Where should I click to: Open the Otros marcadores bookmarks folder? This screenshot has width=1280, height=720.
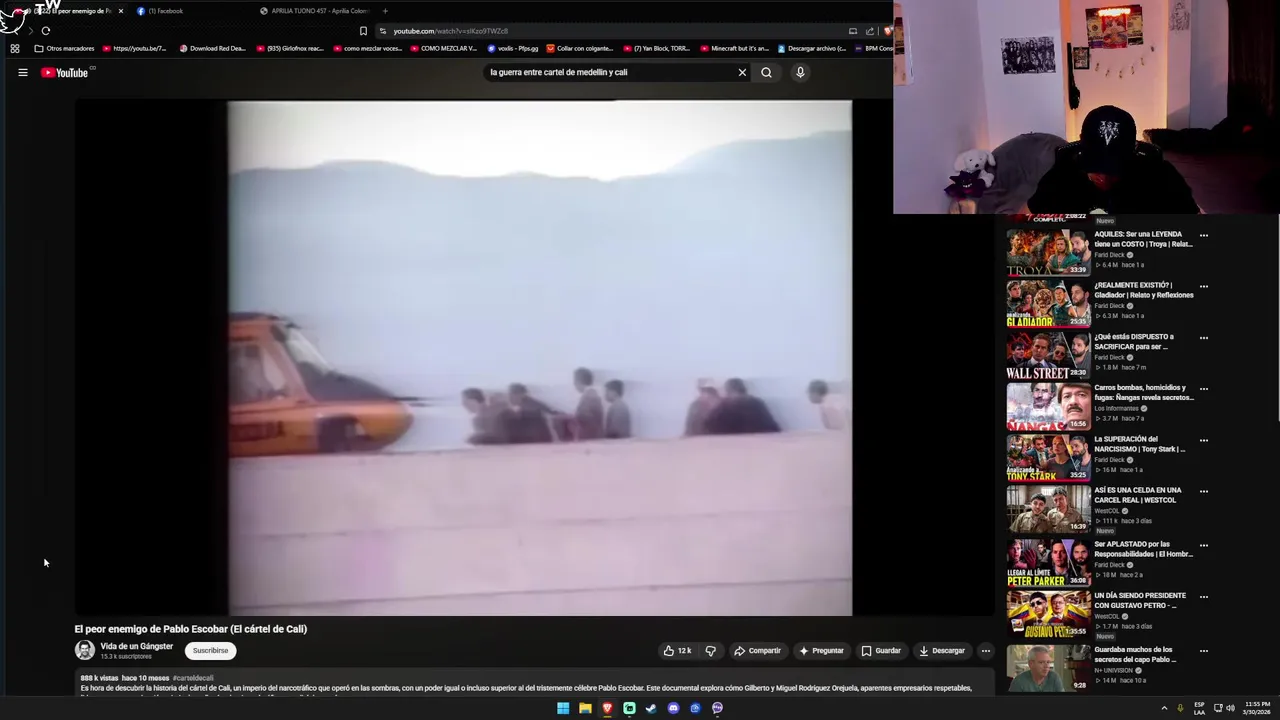(64, 48)
